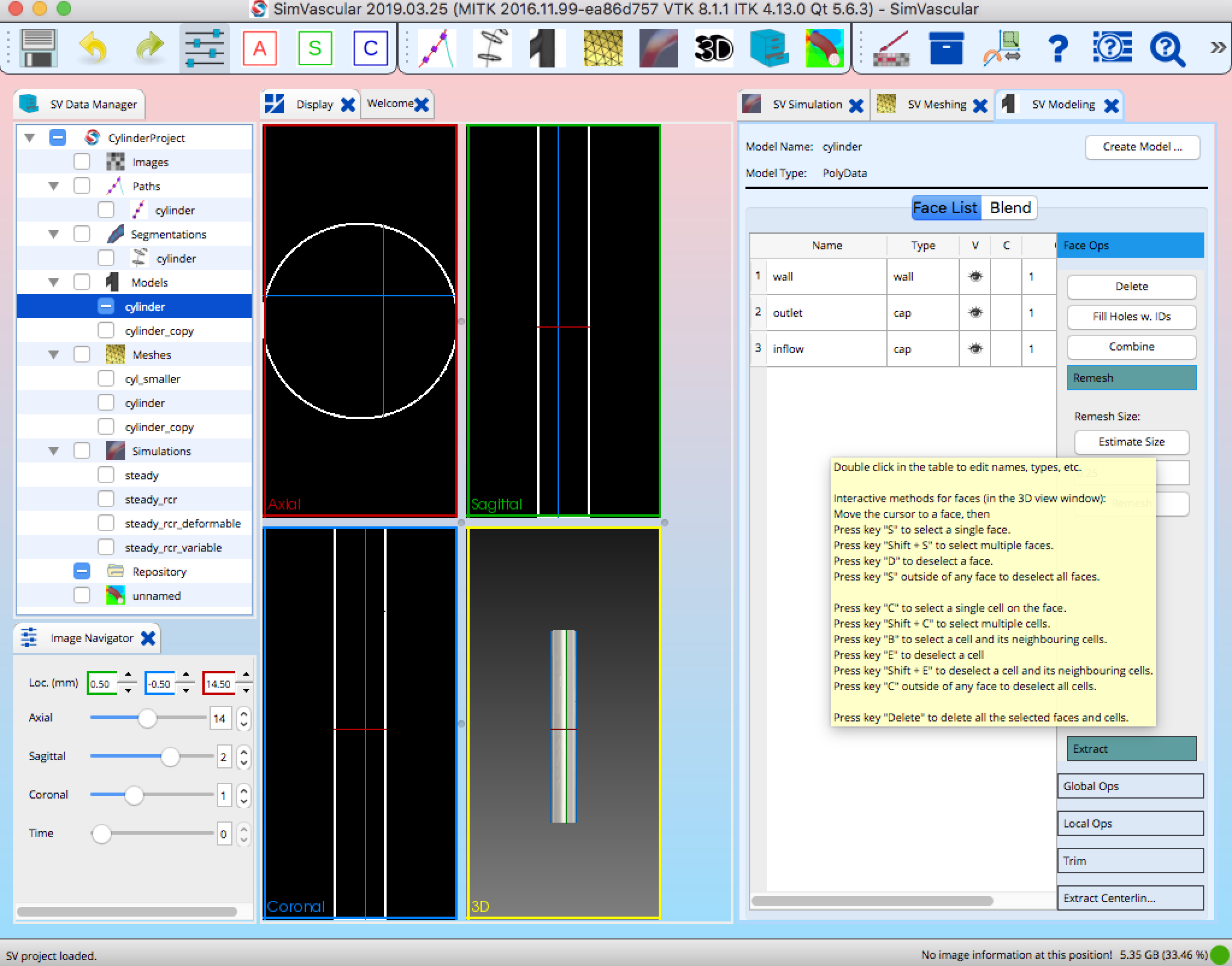Open the Meshing tool icon

pyautogui.click(x=602, y=48)
